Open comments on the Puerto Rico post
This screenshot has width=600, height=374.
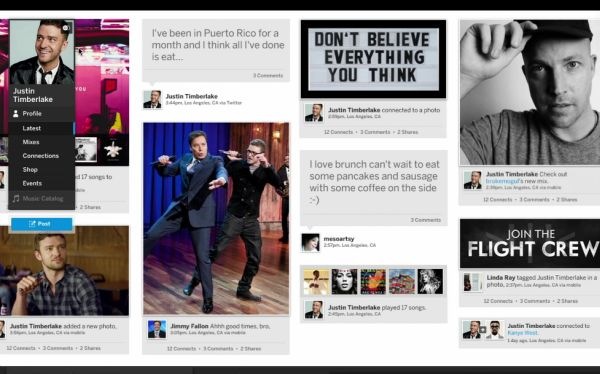coord(268,76)
